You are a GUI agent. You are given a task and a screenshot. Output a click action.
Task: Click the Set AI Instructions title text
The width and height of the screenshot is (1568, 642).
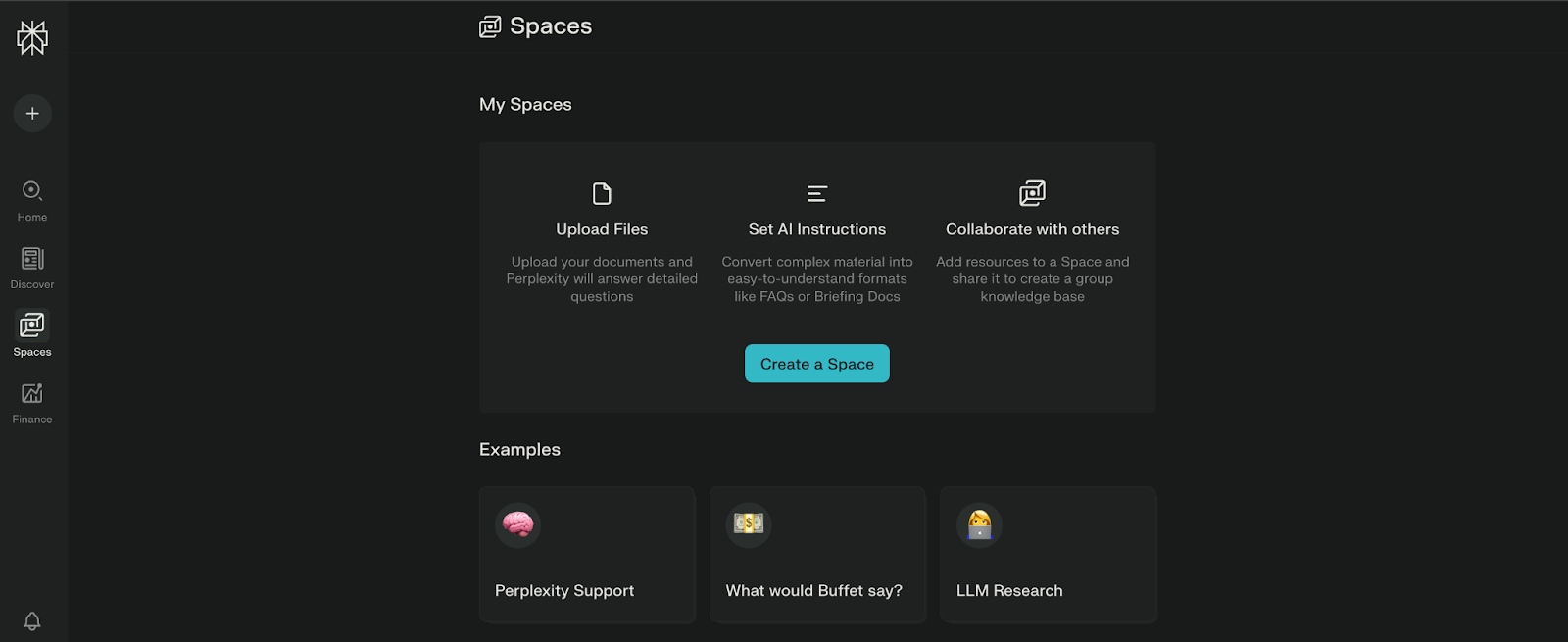pyautogui.click(x=817, y=229)
